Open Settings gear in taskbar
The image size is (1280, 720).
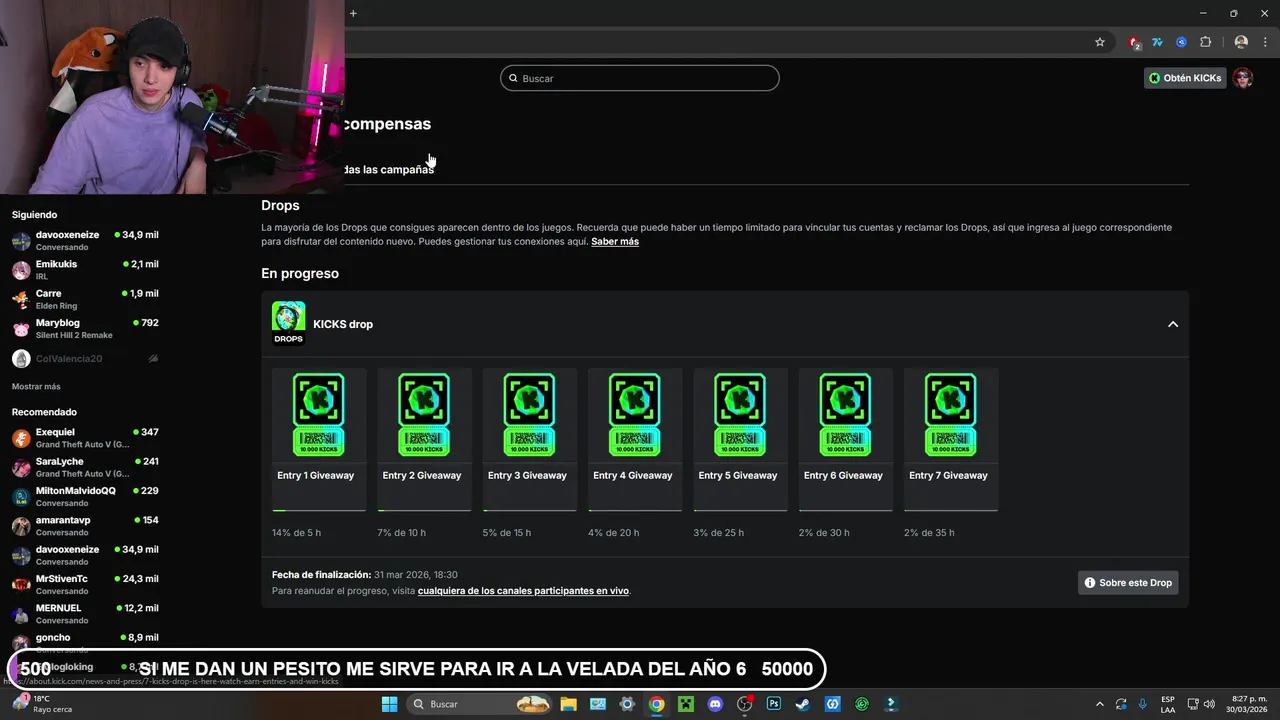point(627,704)
